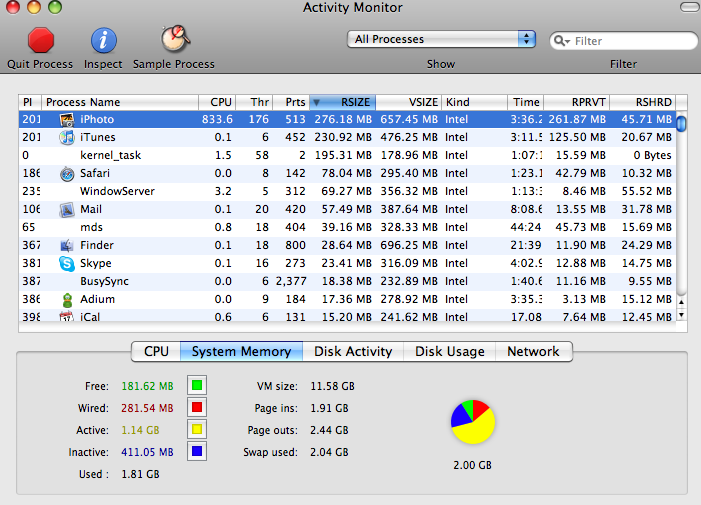Click the Finder face icon in list
Viewport: 701px width, 505px height.
point(67,245)
